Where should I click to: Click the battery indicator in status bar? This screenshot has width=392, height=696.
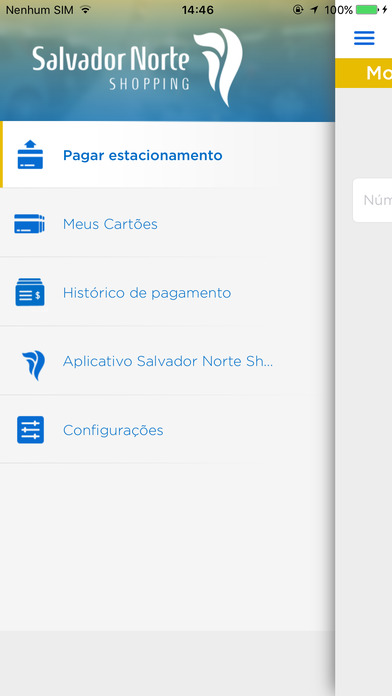coord(367,10)
